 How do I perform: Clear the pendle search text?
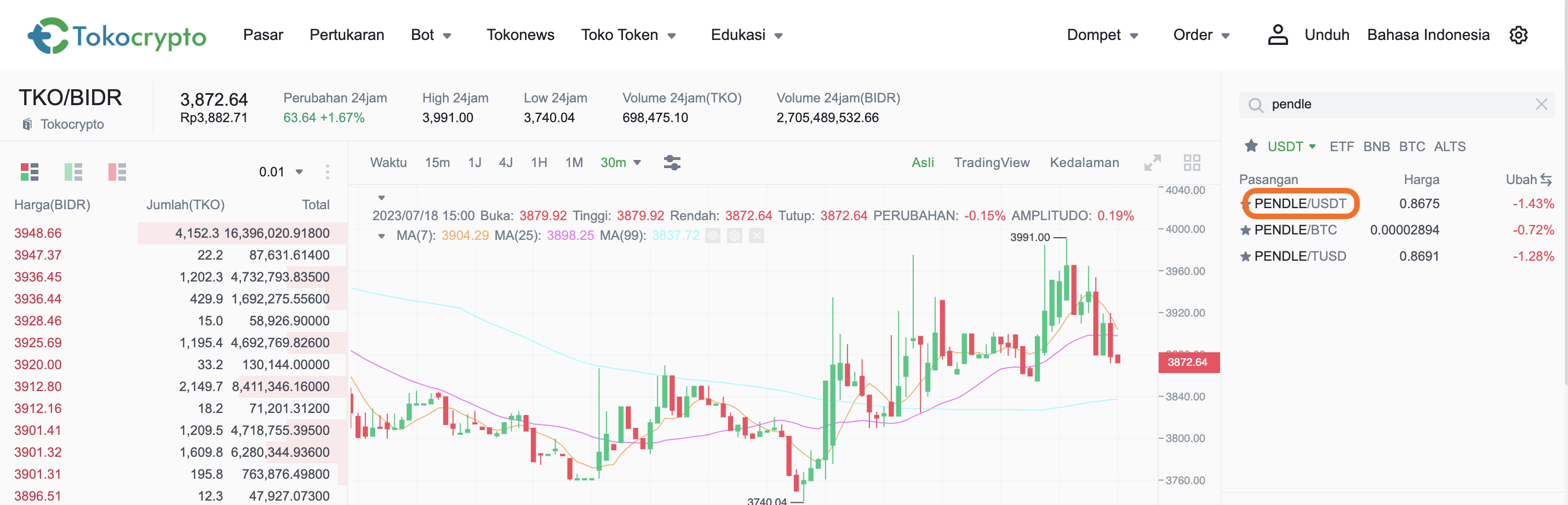pos(1541,104)
